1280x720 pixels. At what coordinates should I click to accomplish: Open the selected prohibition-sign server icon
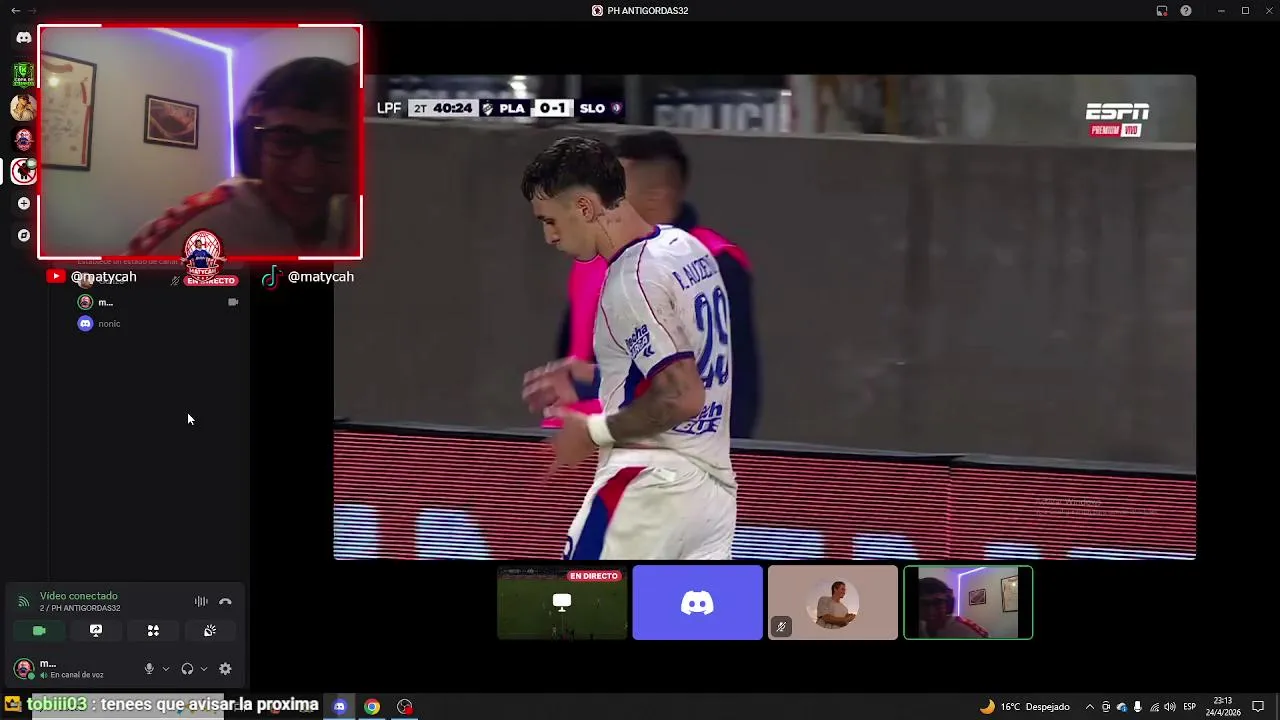point(24,171)
